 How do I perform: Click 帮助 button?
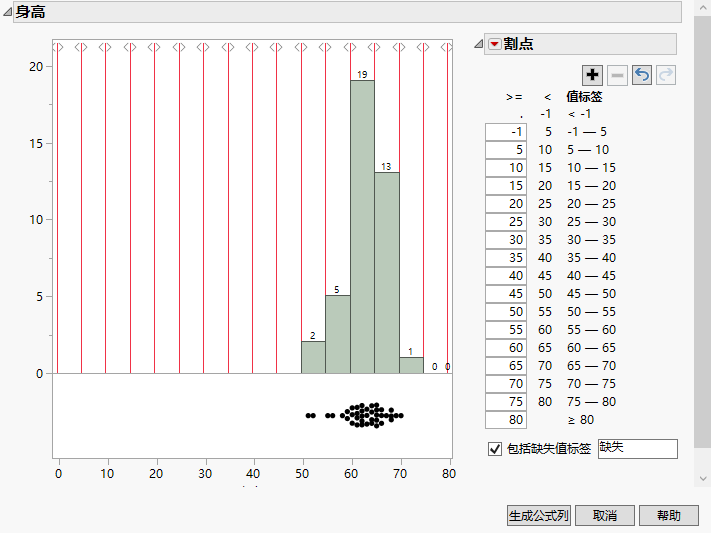coord(669,515)
